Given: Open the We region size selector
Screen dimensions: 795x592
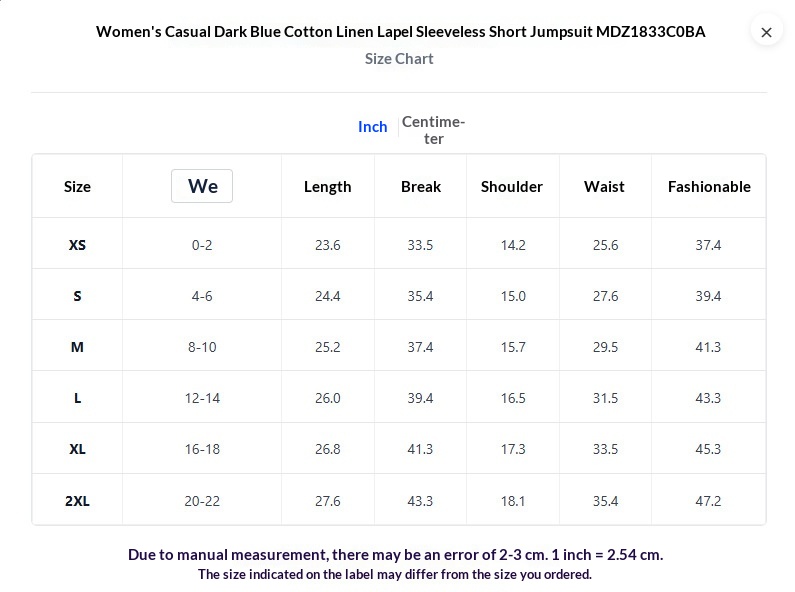Looking at the screenshot, I should pos(202,186).
